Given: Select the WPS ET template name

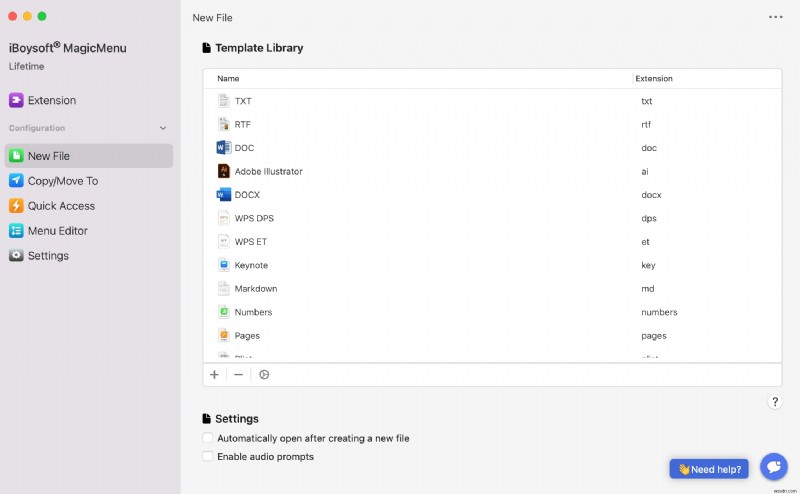Looking at the screenshot, I should [x=251, y=242].
